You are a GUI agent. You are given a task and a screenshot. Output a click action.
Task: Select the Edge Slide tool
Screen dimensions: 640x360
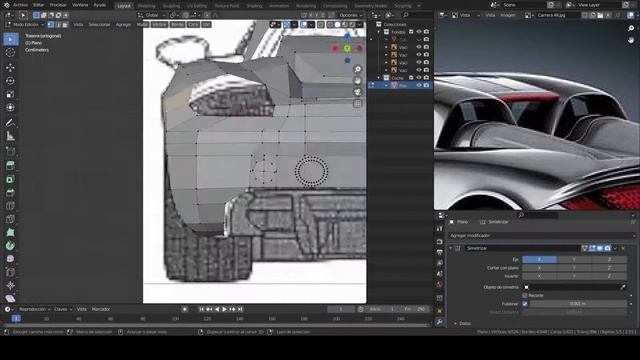[x=11, y=272]
